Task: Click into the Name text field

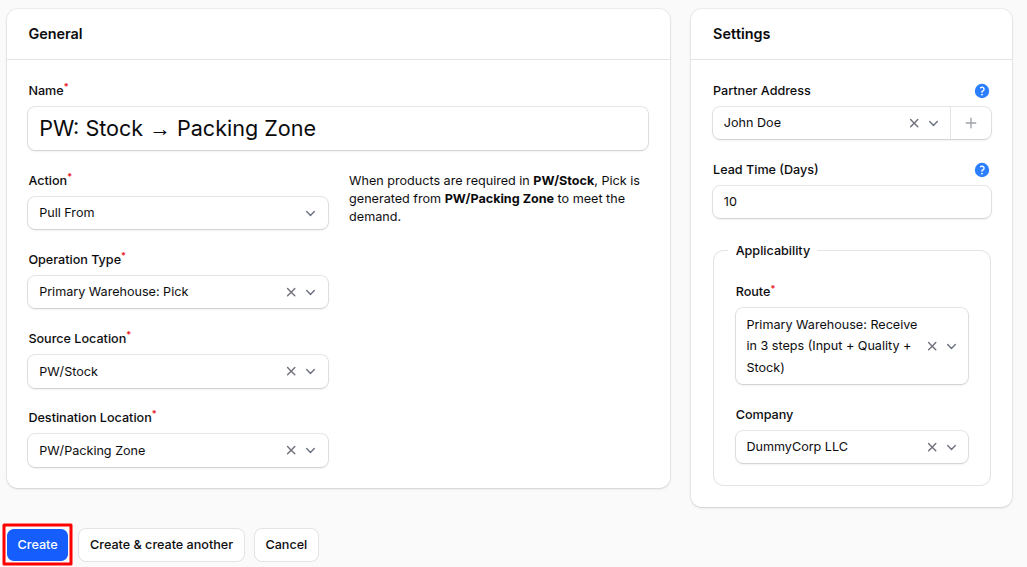Action: coord(338,129)
